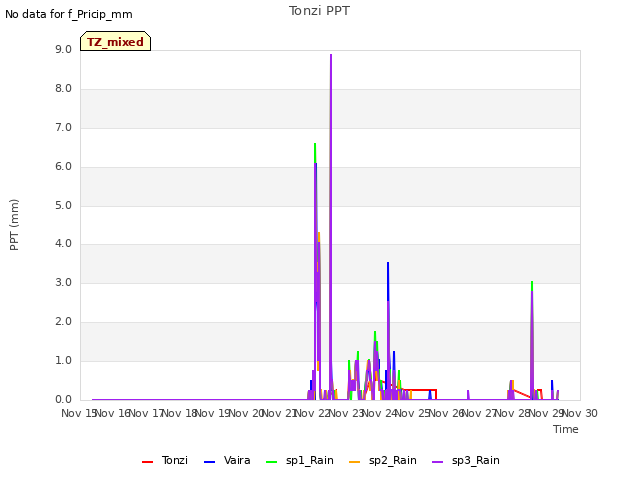This screenshot has height=480, width=640.
Task: Click the TZ_mixed annotation label
Action: [x=116, y=41]
